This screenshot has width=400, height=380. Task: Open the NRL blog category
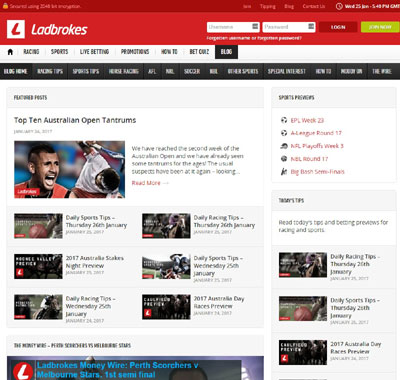point(170,71)
